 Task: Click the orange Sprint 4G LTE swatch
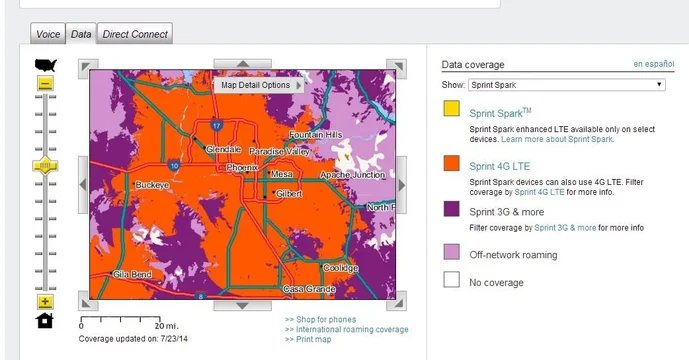coord(451,163)
